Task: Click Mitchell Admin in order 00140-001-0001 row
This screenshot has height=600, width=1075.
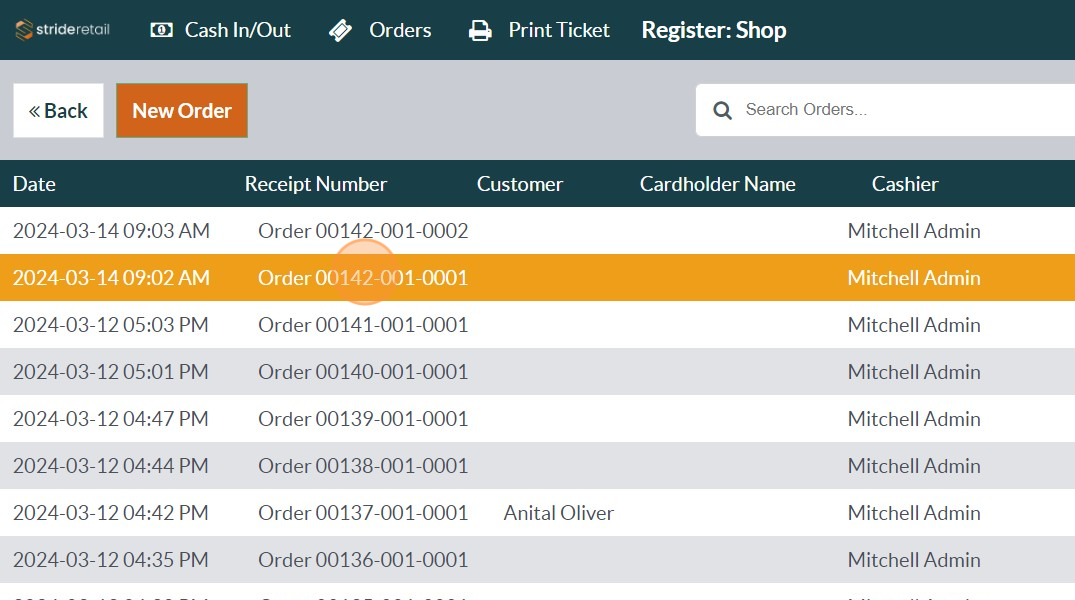Action: coord(914,372)
